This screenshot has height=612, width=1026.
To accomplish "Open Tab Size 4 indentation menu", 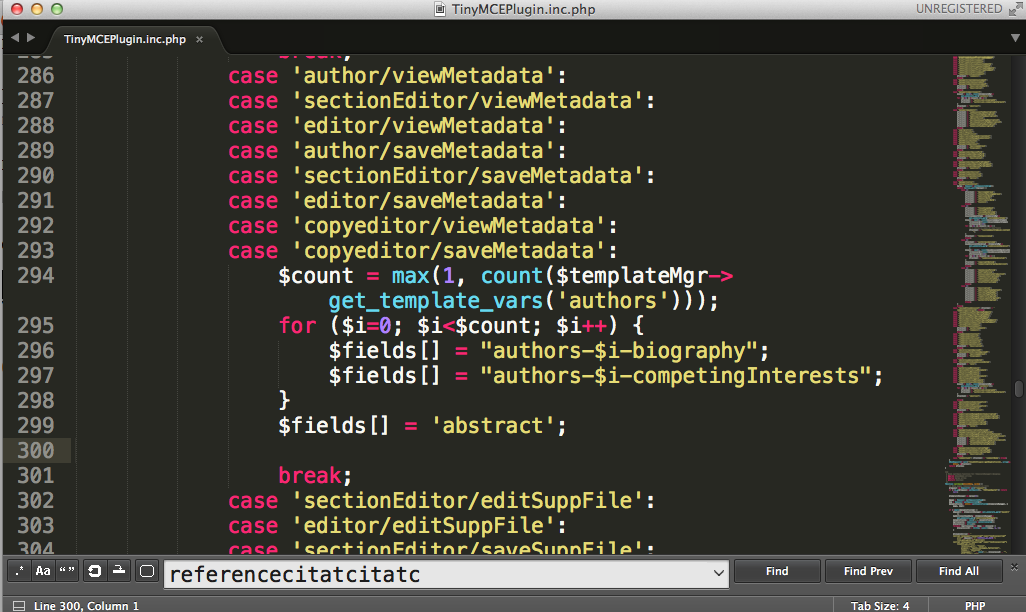I will tap(880, 605).
